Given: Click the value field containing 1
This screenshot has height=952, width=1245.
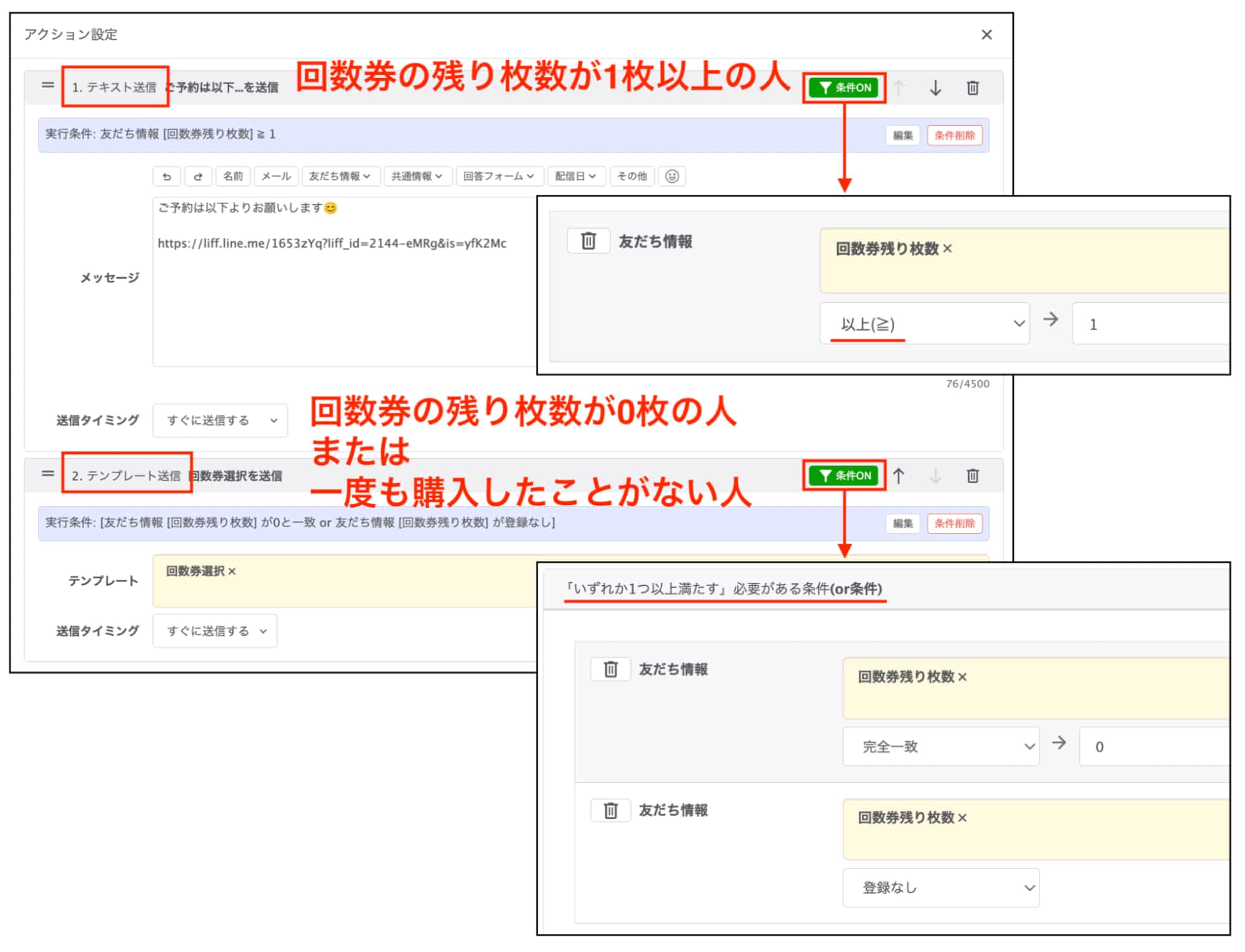Looking at the screenshot, I should pos(1157,324).
